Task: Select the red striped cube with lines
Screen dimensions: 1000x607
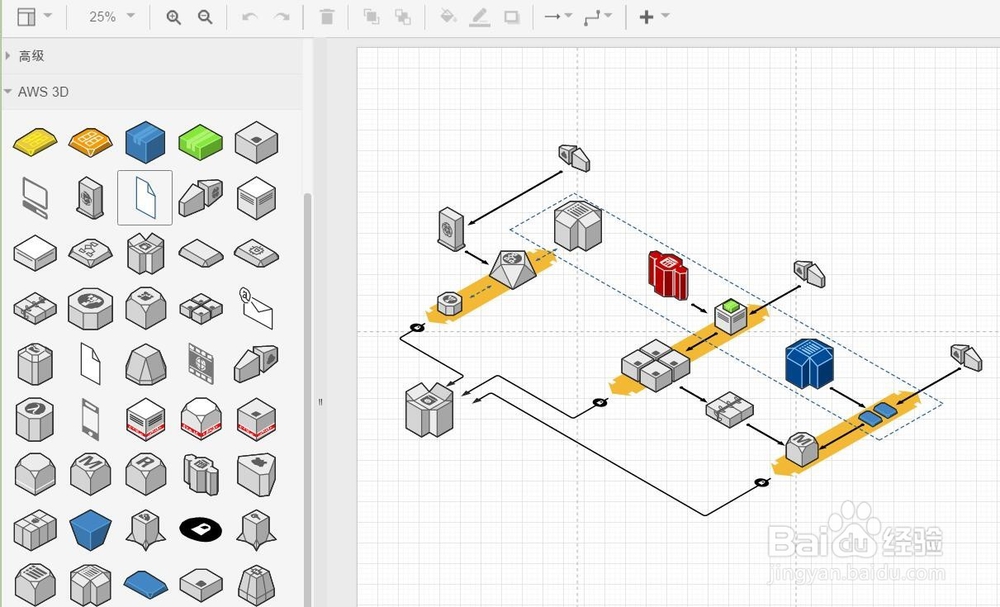Action: (x=145, y=419)
